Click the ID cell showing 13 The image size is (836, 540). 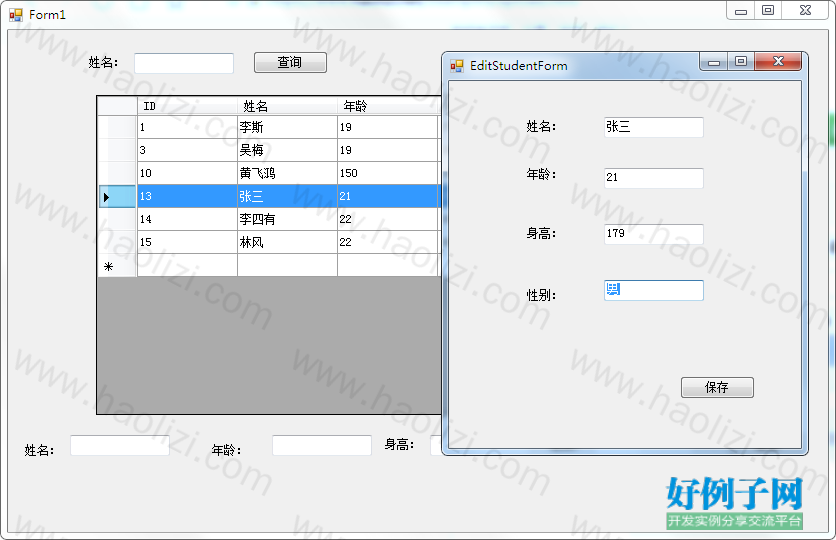(187, 196)
